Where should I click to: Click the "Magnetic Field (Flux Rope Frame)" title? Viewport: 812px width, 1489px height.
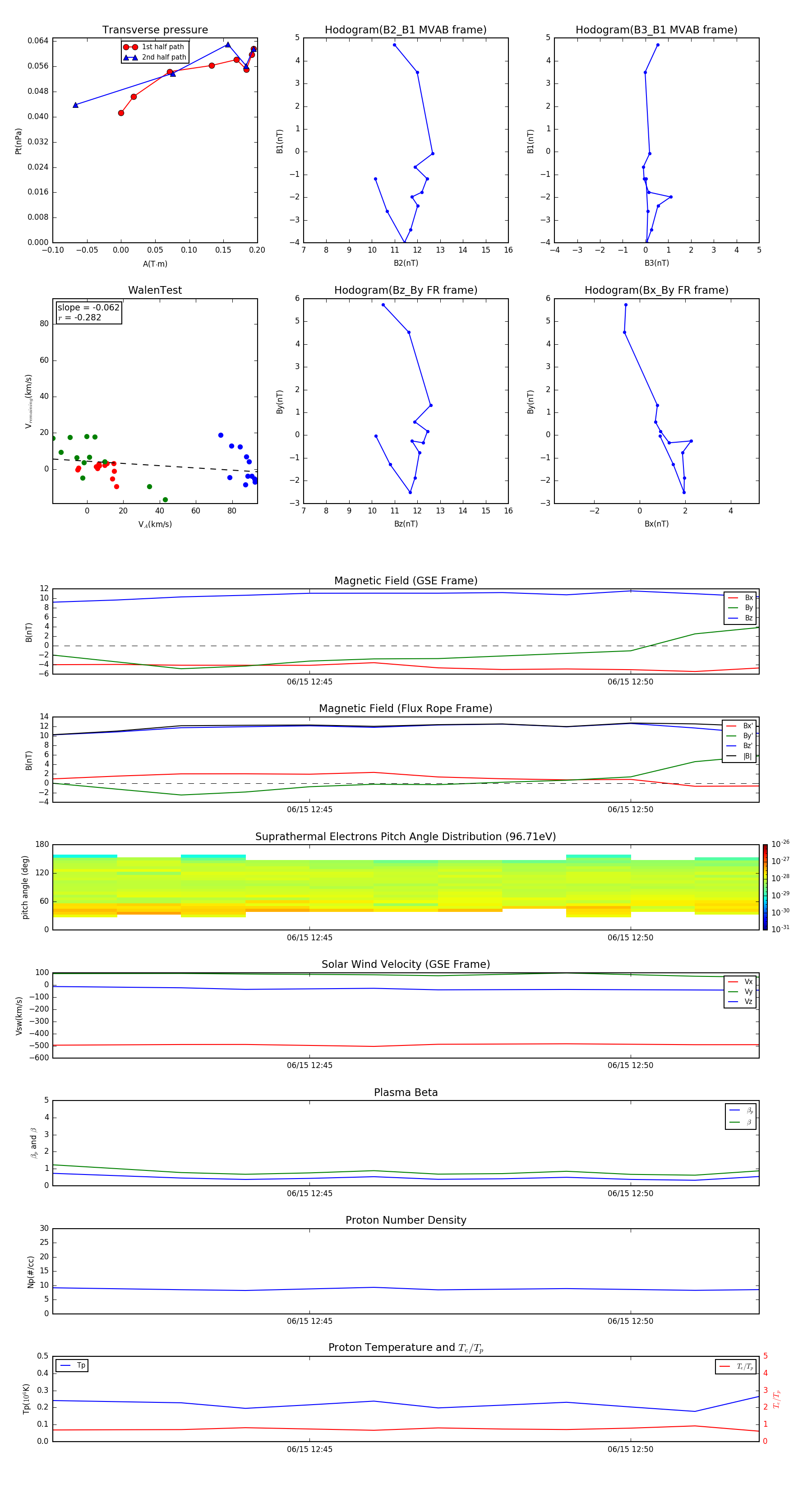406,709
